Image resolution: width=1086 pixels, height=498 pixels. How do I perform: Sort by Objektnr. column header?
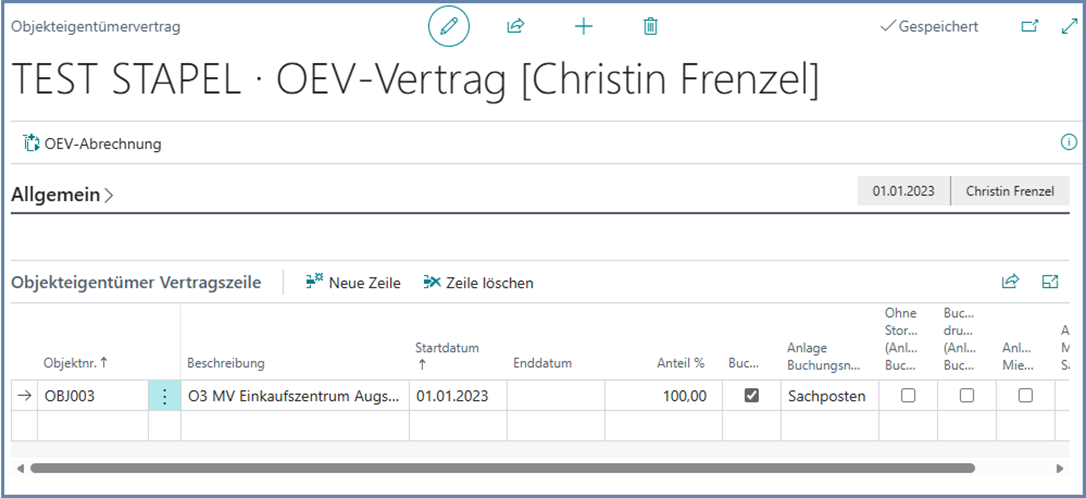click(x=75, y=363)
